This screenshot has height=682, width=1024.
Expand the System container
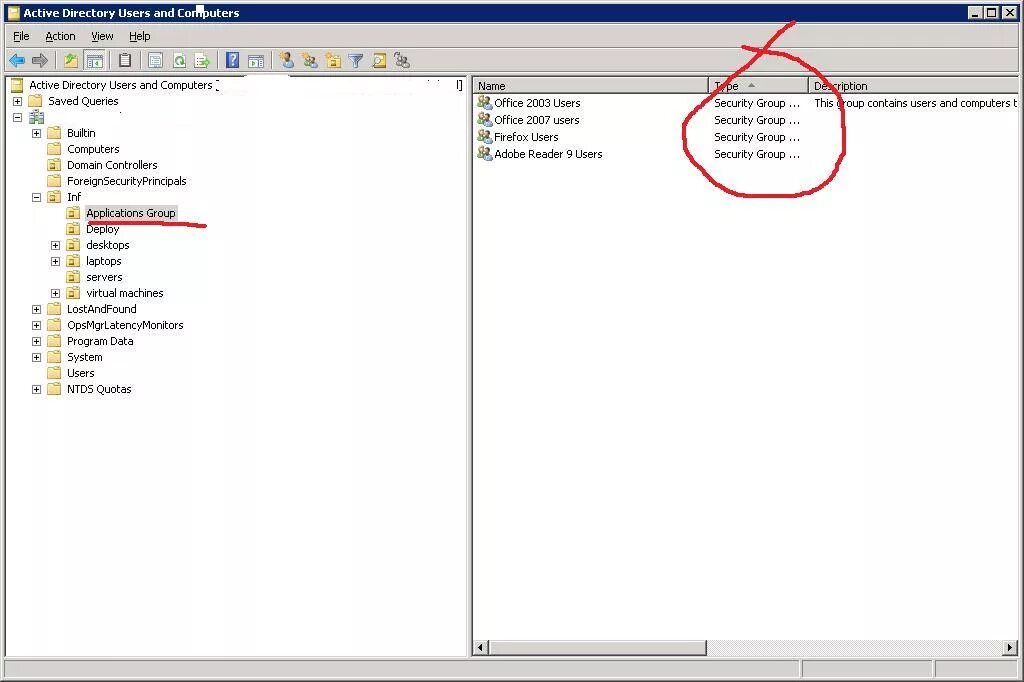pyautogui.click(x=37, y=357)
